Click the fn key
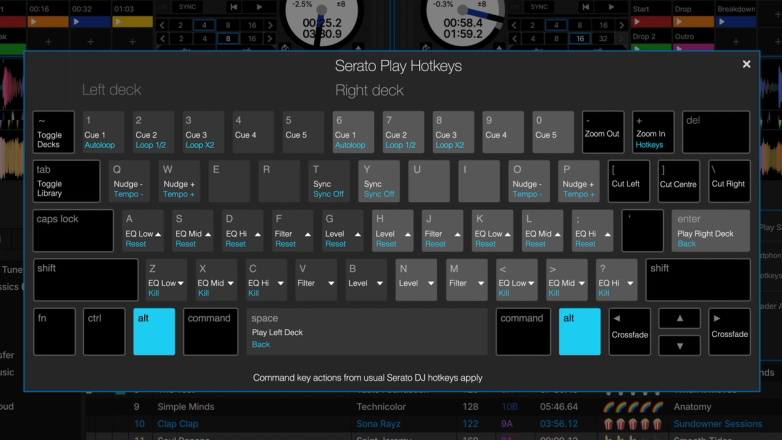 click(x=54, y=332)
